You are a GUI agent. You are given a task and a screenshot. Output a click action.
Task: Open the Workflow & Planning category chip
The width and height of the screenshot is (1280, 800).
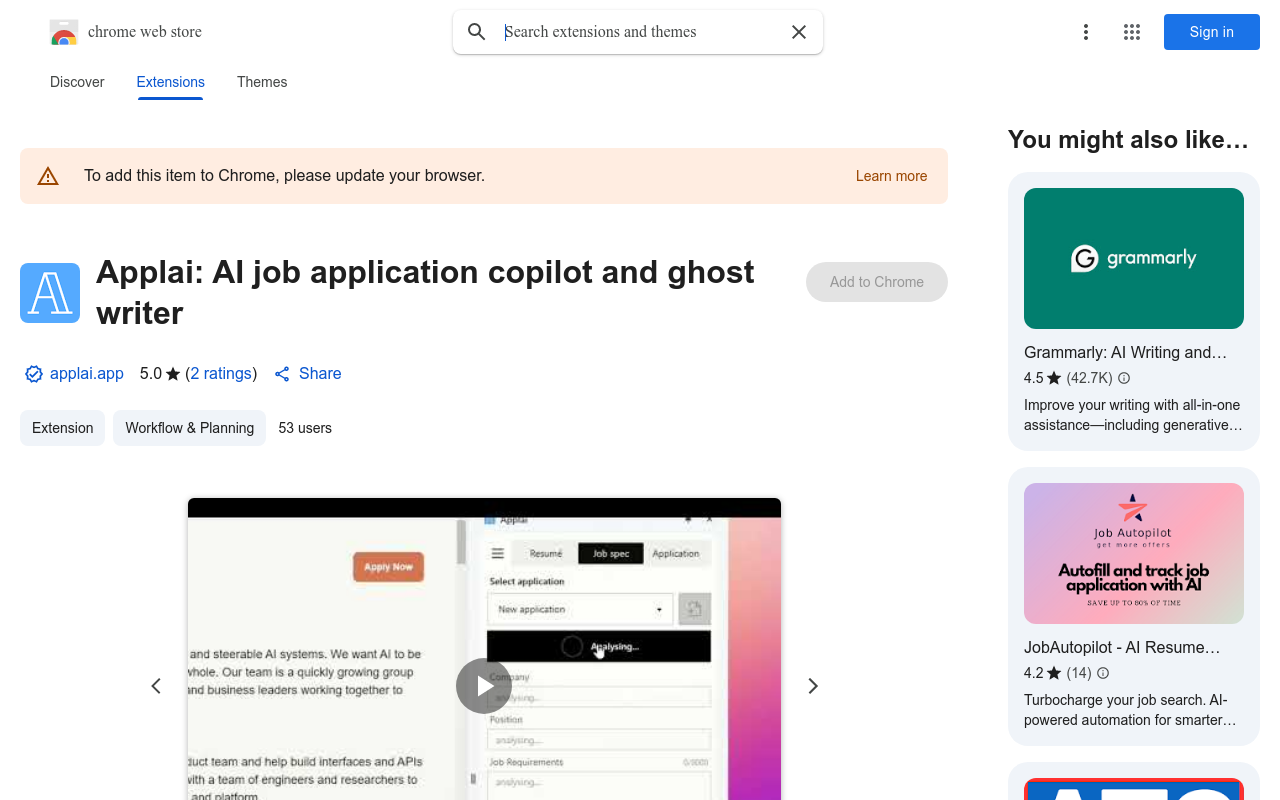click(190, 428)
